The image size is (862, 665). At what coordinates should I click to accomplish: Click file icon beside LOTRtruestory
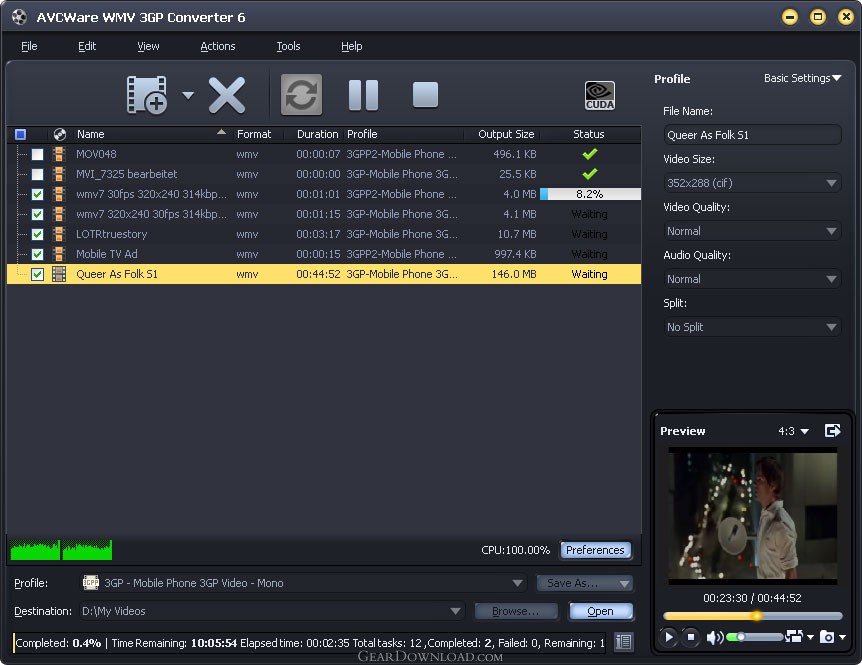[x=59, y=234]
